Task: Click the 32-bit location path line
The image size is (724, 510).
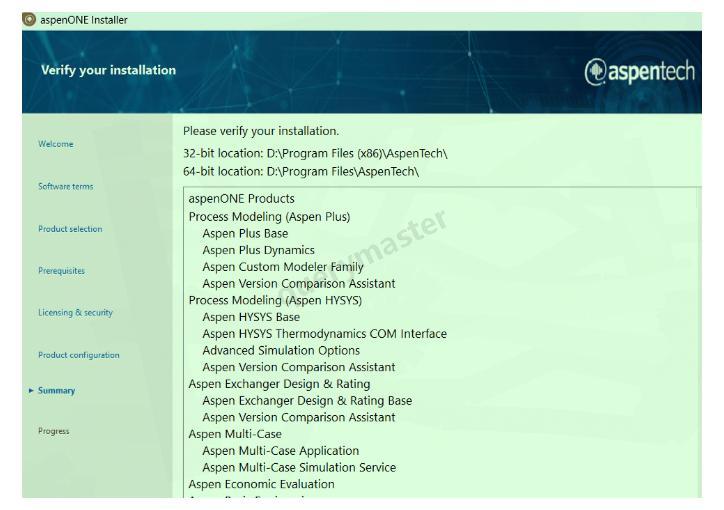Action: (315, 153)
